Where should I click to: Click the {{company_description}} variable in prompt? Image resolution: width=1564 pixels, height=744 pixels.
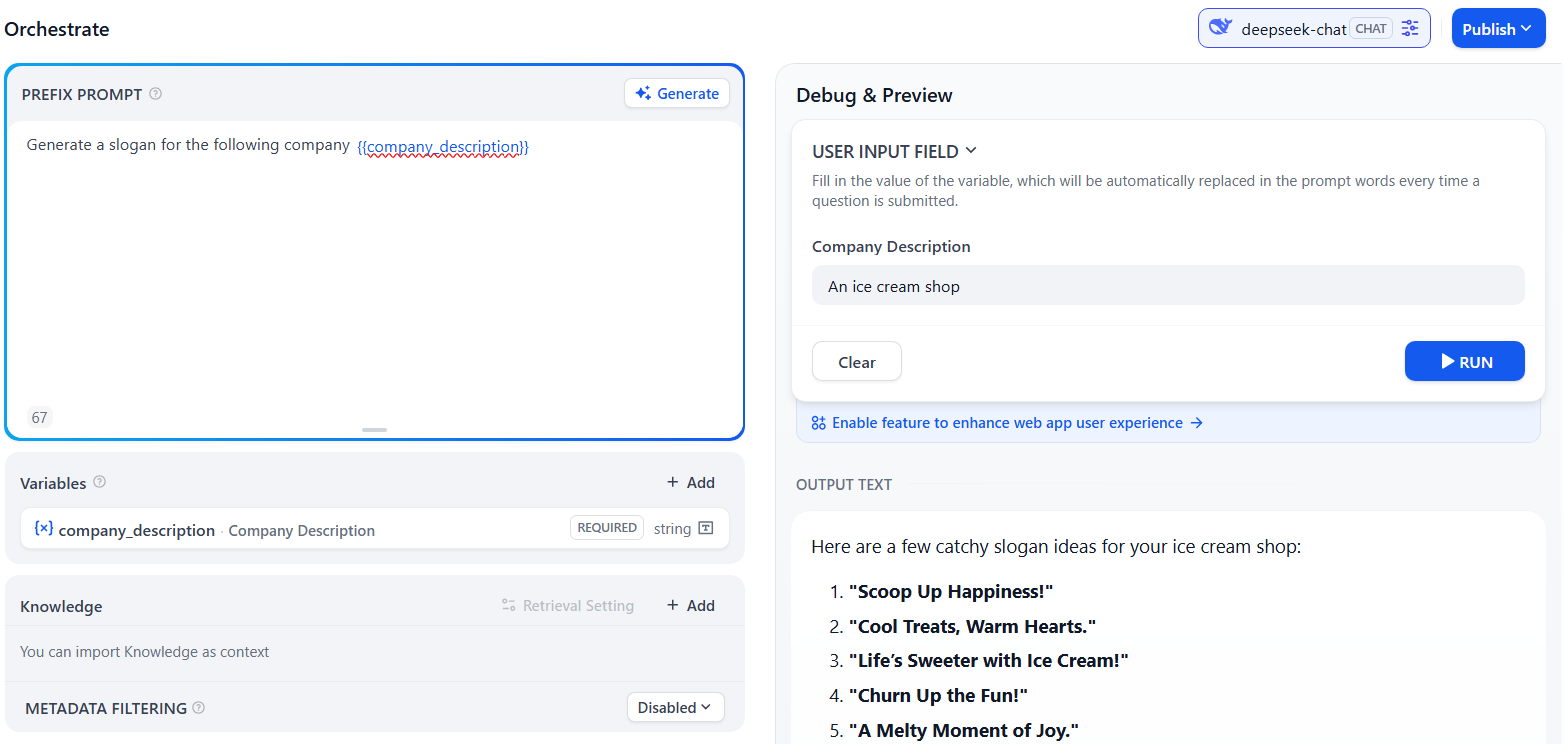click(443, 147)
